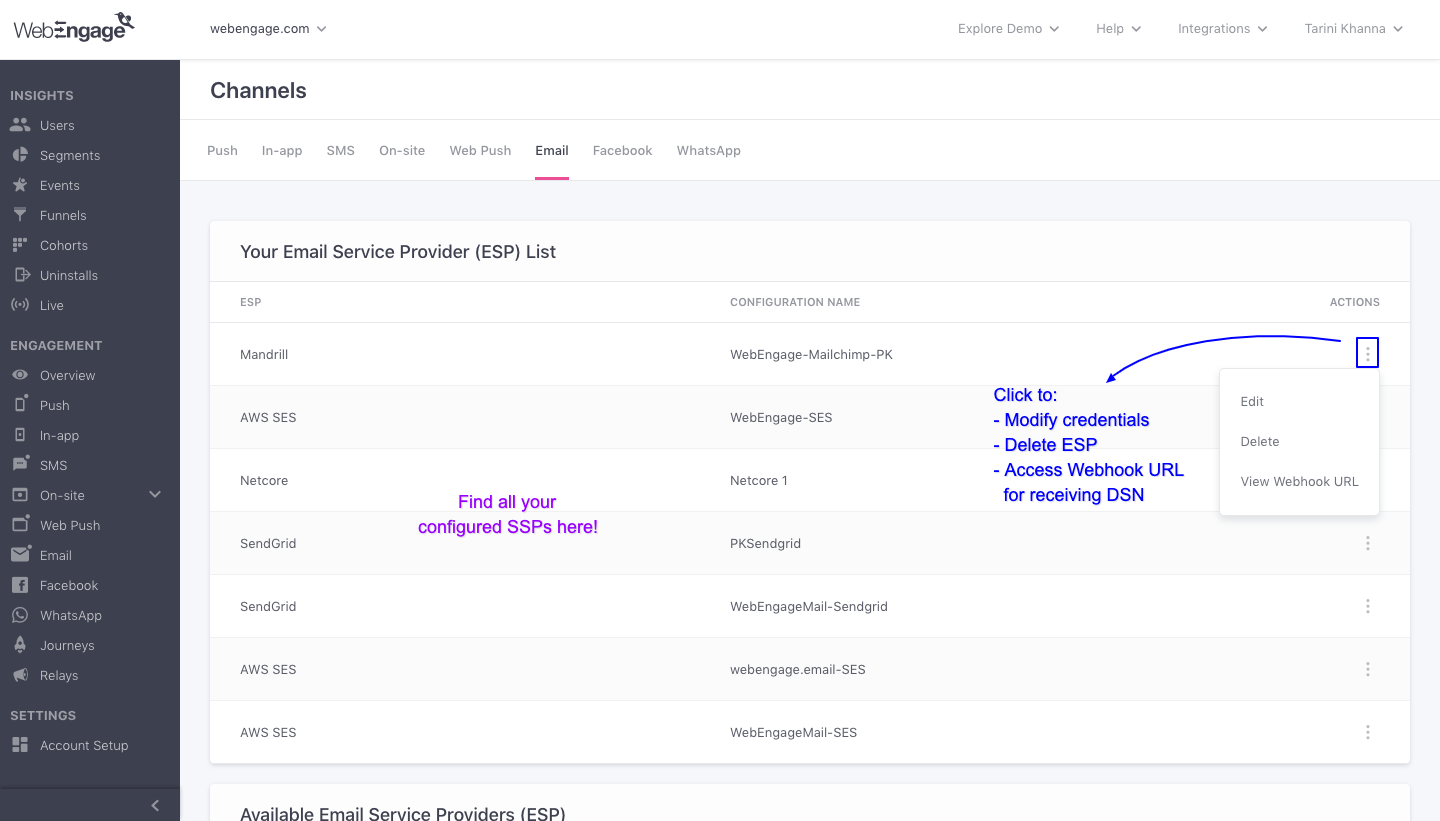Switch to the Web Push tab
The image size is (1440, 821).
(480, 150)
